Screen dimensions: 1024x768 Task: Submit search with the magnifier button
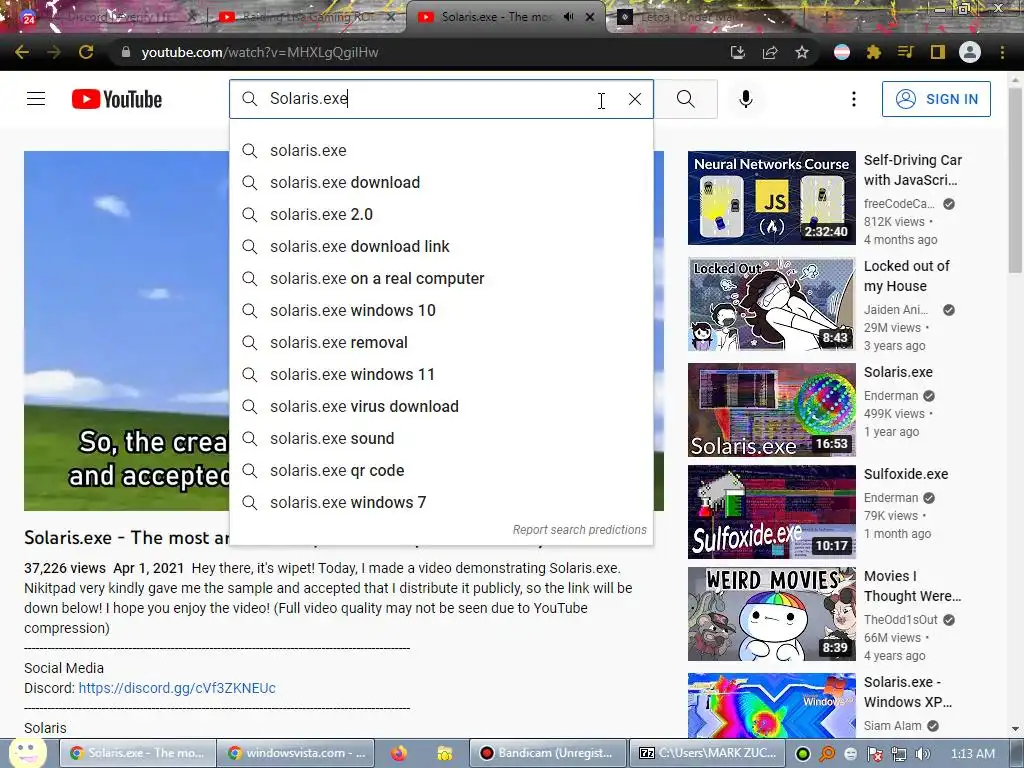pos(686,99)
